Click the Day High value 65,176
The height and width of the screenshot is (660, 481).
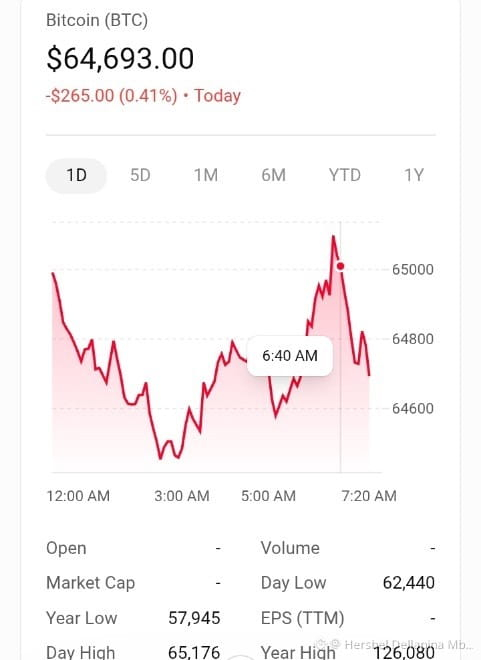coord(194,652)
